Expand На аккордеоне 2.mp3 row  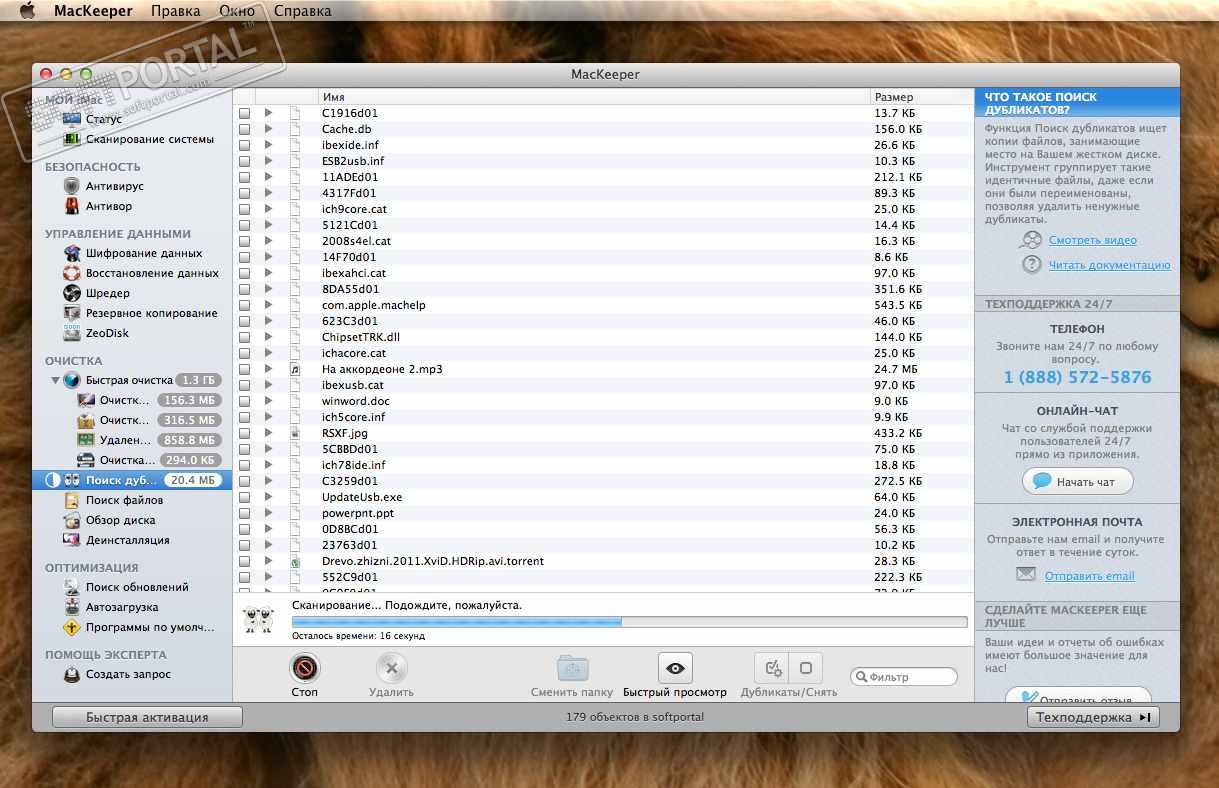click(268, 369)
